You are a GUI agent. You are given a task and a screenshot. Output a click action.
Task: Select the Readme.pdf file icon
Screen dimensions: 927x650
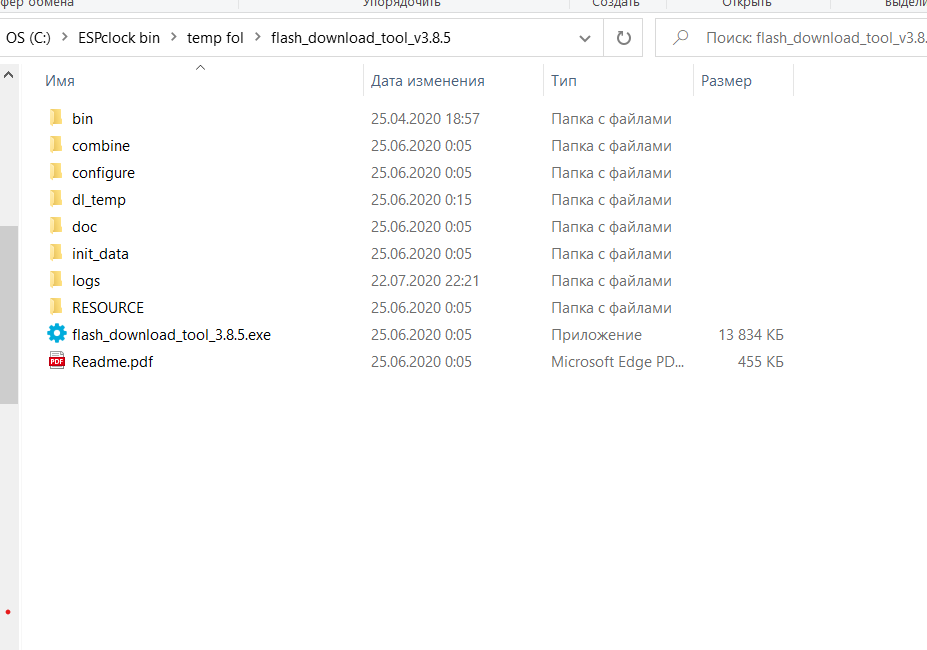pos(56,361)
